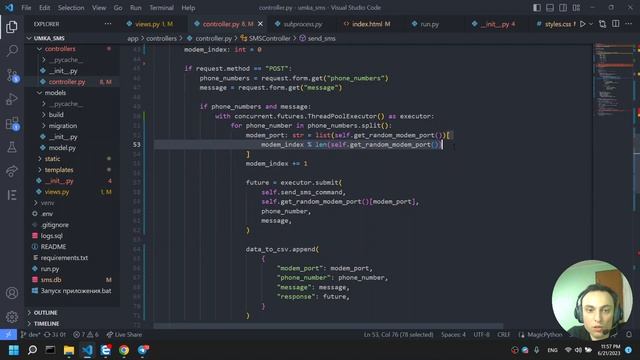
Task: Change Spaces: 4 indentation setting
Action: coord(453,335)
